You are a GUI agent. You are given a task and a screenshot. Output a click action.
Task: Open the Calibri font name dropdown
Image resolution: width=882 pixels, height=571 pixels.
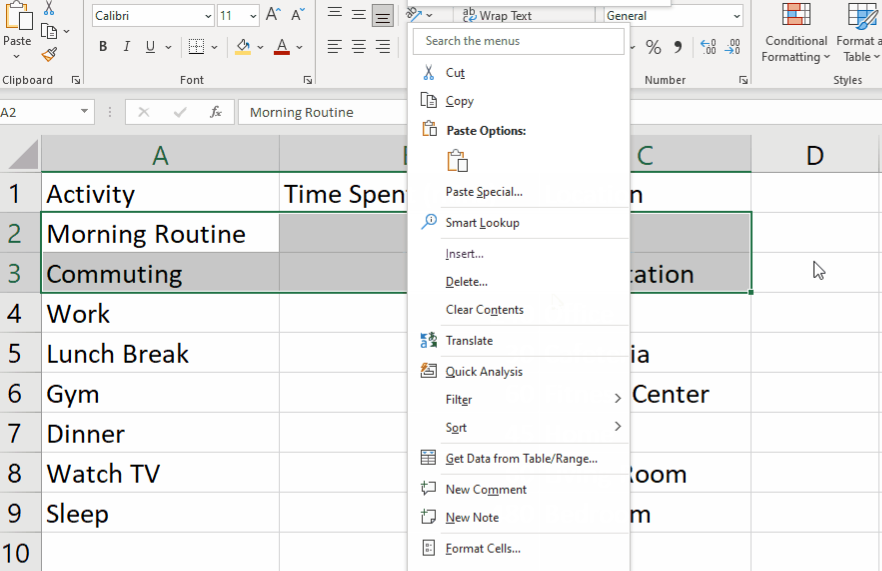[208, 16]
